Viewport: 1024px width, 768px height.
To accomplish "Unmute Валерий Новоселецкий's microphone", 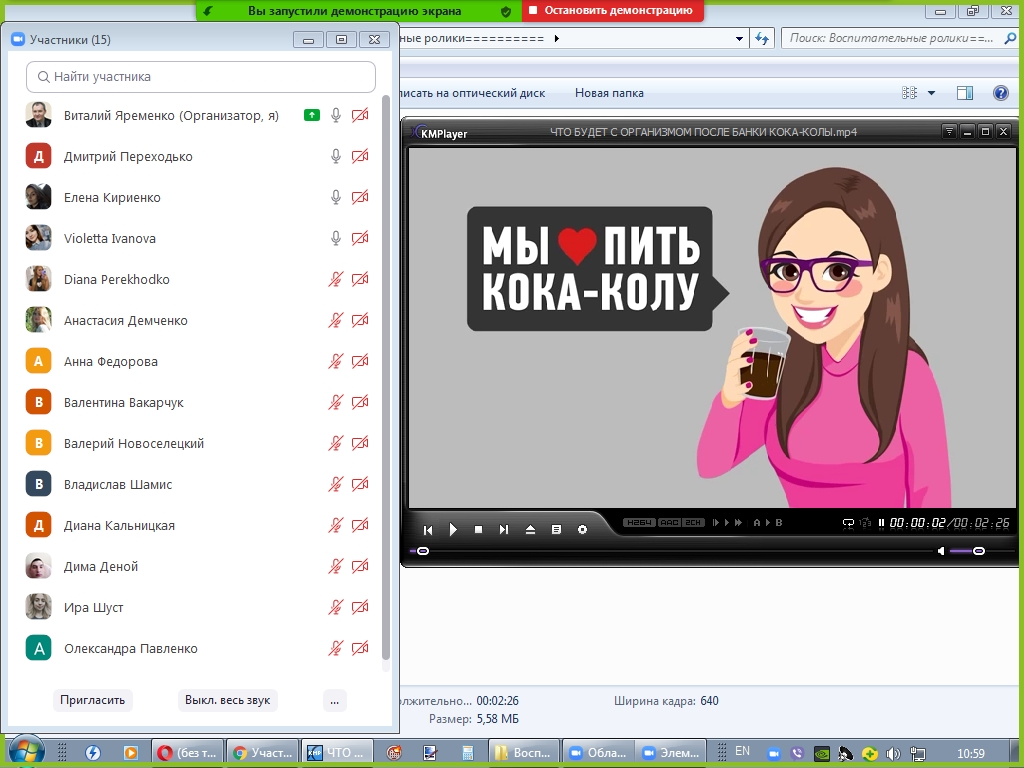I will 336,443.
